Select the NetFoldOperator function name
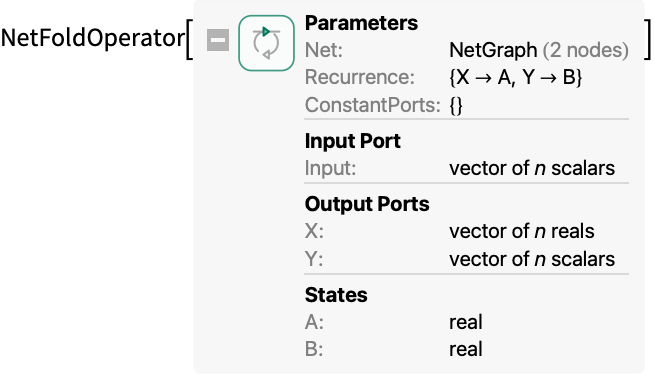The height and width of the screenshot is (375, 655). tap(93, 38)
